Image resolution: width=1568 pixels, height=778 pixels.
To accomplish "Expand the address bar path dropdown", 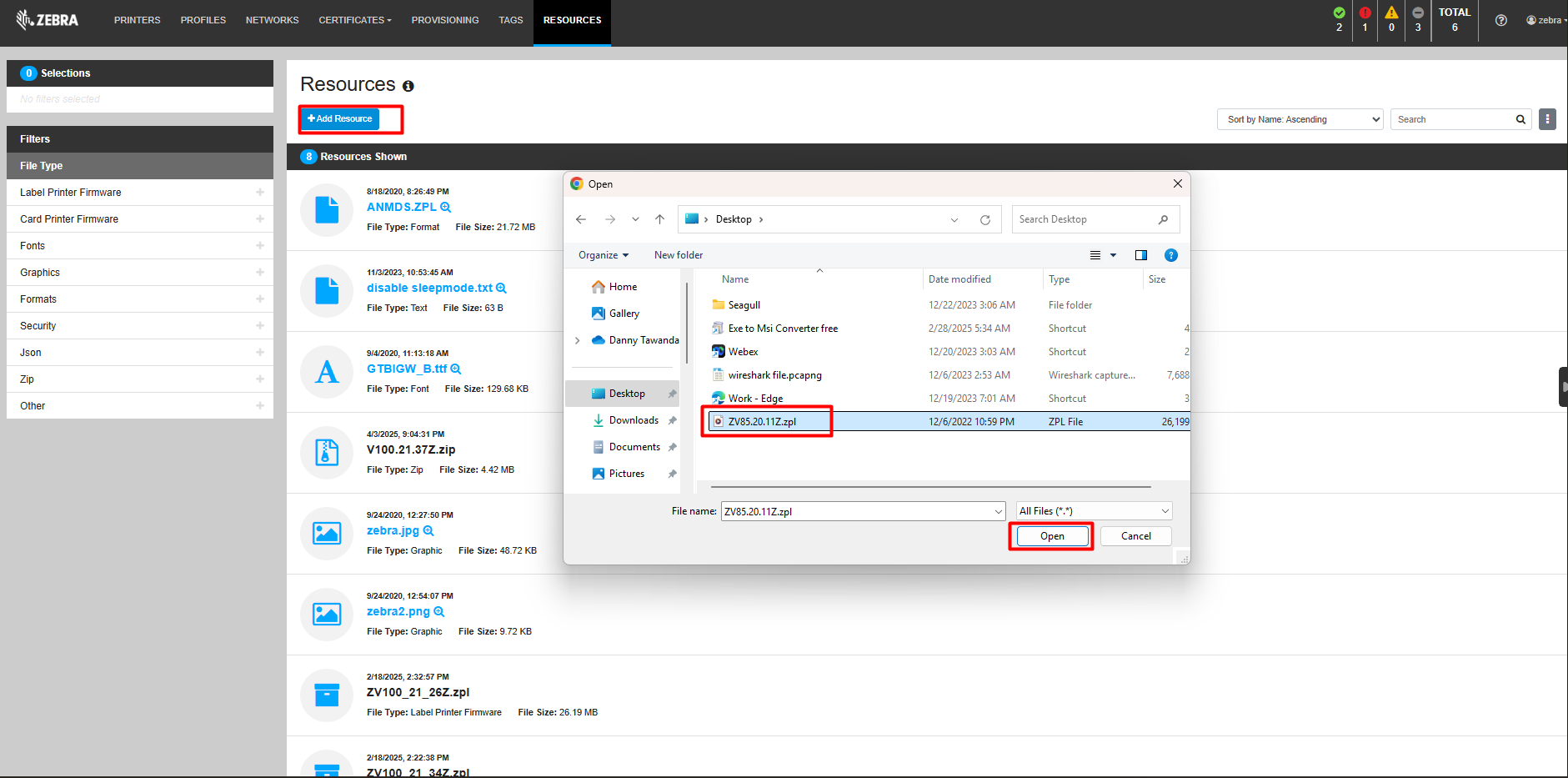I will [954, 220].
